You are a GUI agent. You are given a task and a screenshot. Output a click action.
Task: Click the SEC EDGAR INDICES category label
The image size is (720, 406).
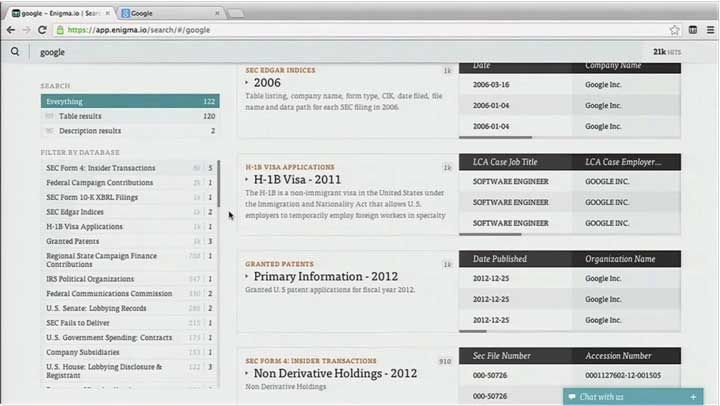click(x=281, y=70)
